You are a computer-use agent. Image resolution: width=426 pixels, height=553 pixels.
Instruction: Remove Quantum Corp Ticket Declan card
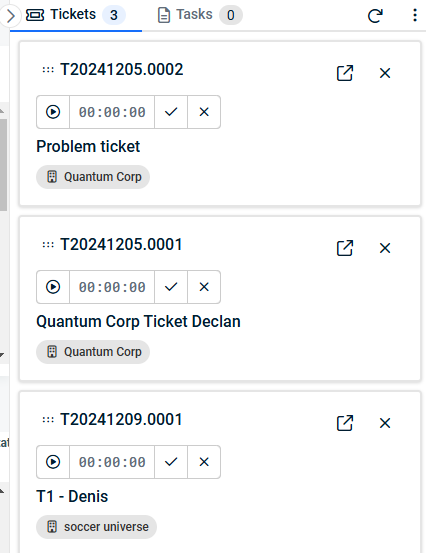click(385, 248)
